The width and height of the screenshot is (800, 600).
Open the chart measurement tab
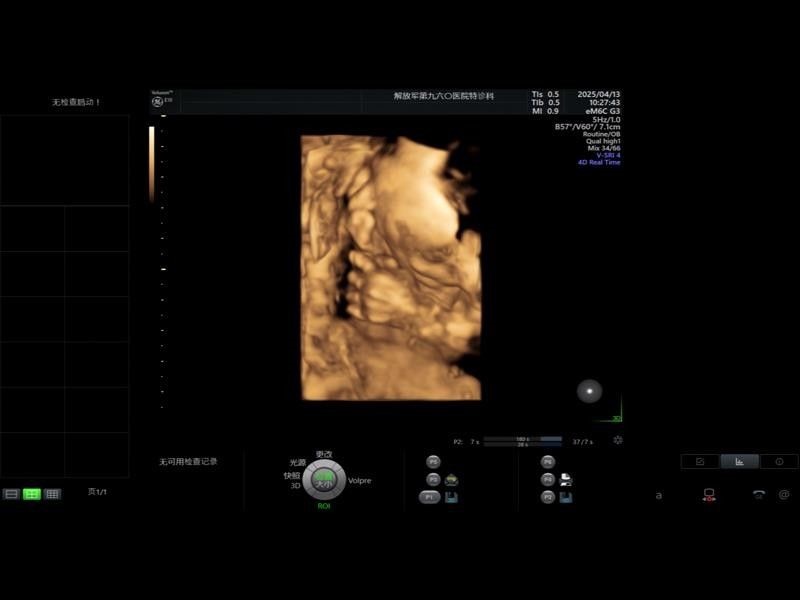(739, 461)
